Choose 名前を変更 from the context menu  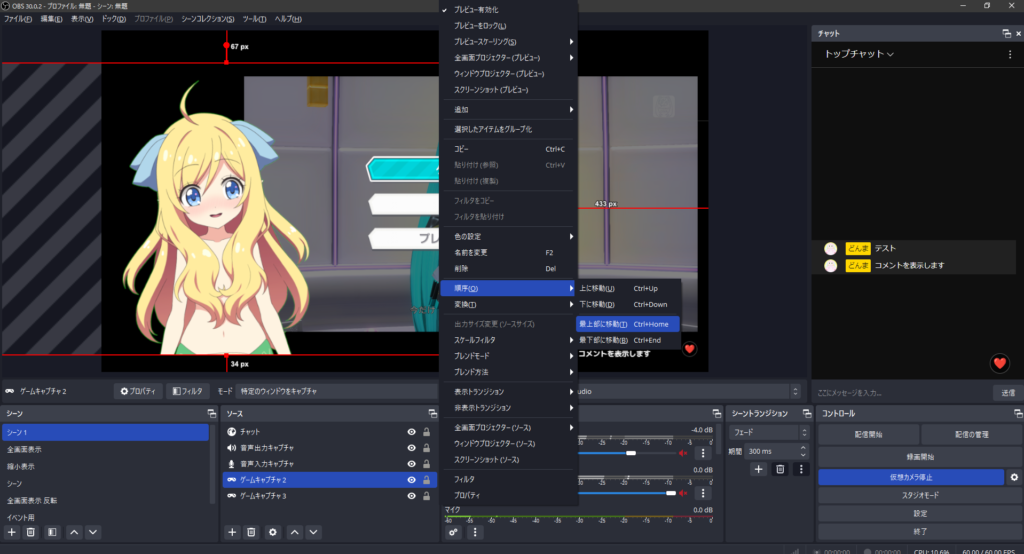pyautogui.click(x=473, y=253)
